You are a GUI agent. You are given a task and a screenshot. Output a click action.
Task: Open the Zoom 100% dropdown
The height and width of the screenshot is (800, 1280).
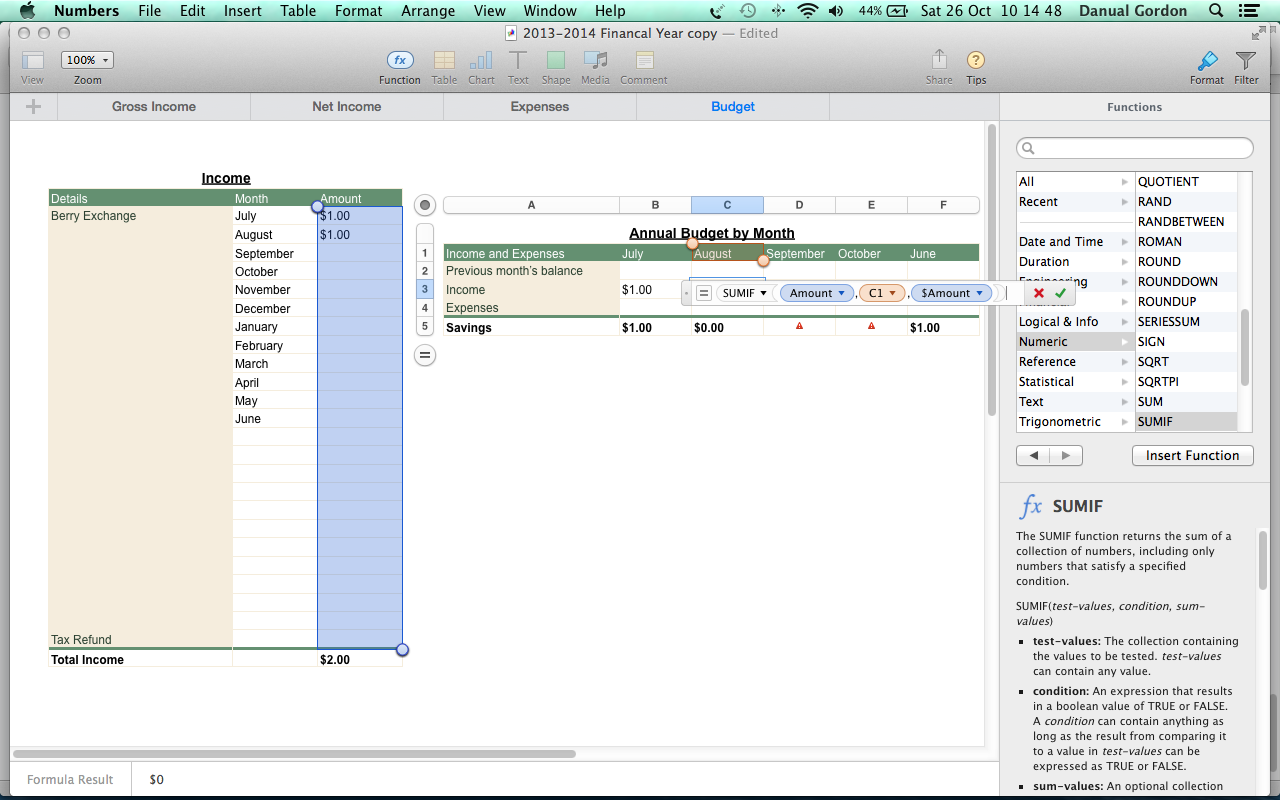(x=87, y=60)
